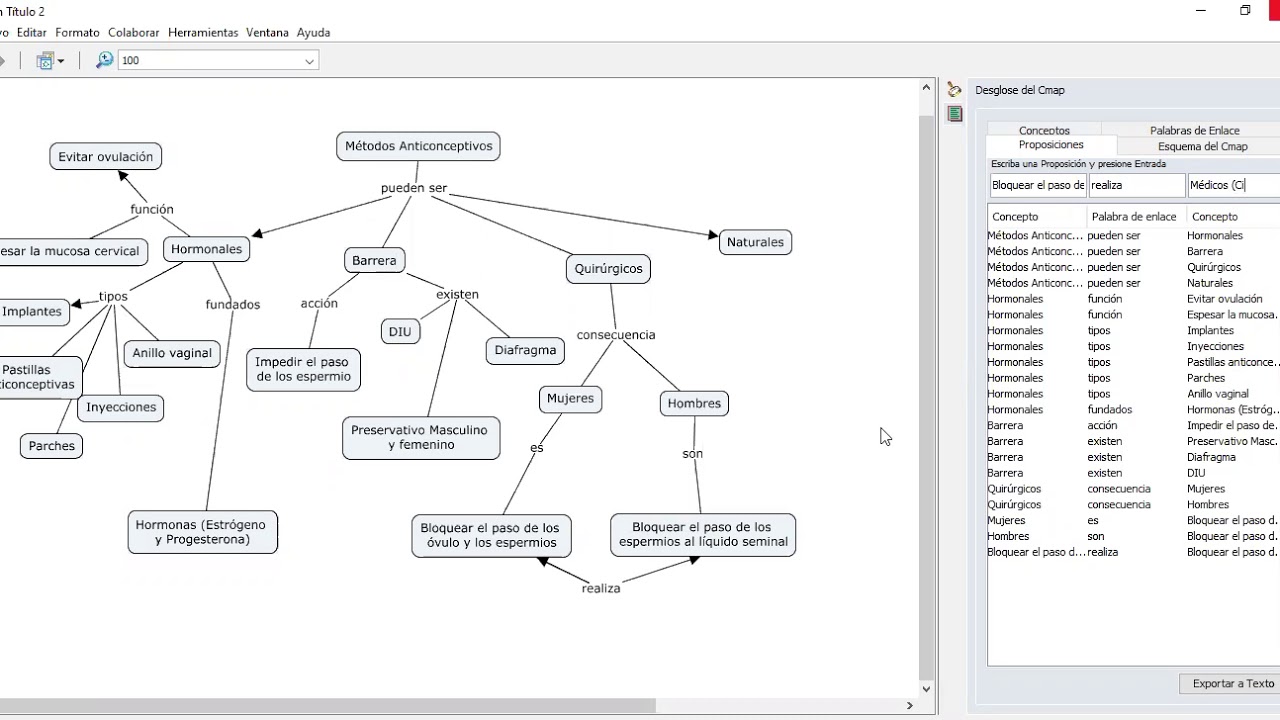Expand the zoom level dropdown showing 100
The image size is (1280, 720).
pyautogui.click(x=309, y=61)
